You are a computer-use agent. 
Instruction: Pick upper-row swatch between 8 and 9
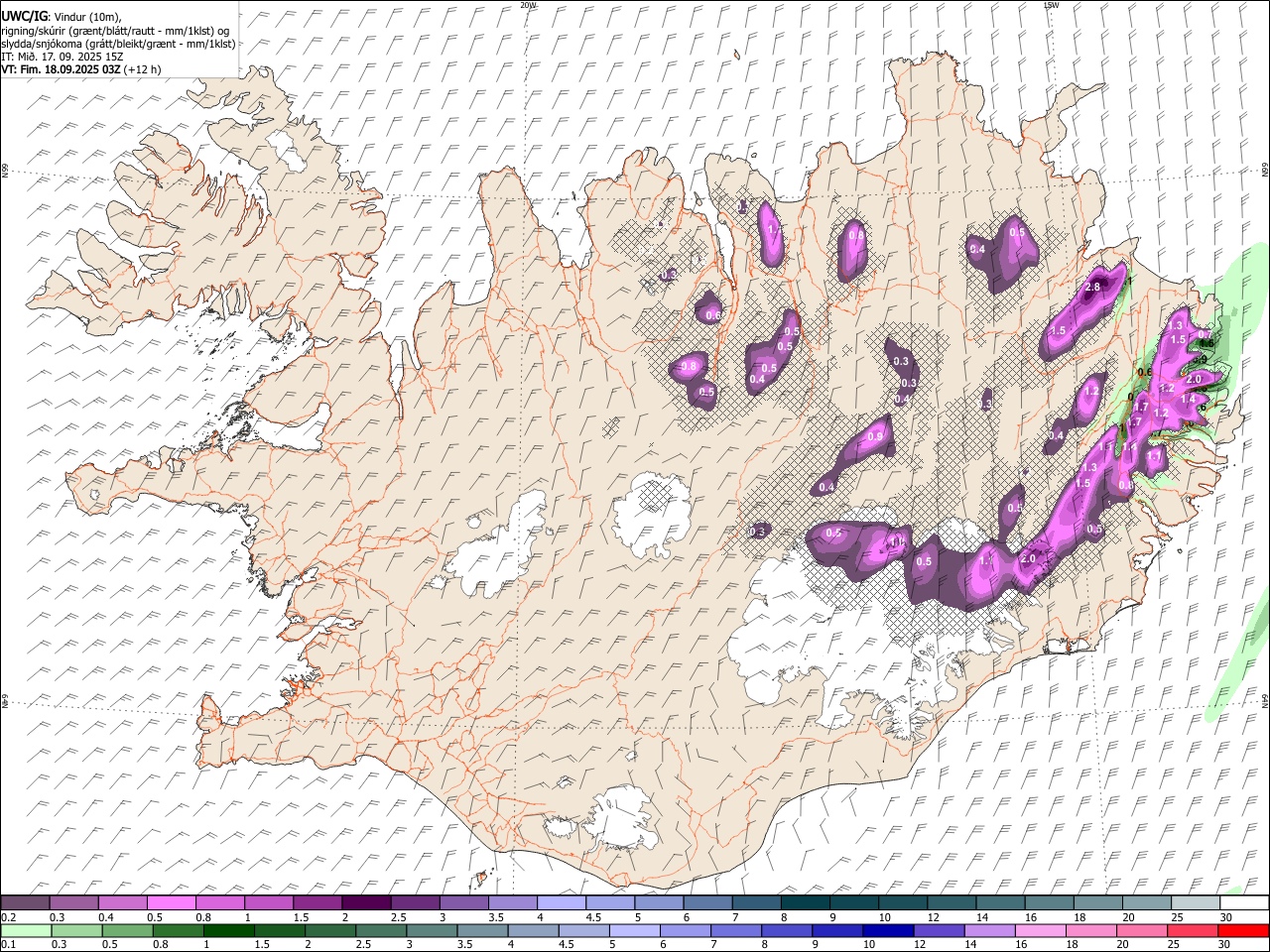click(x=806, y=903)
